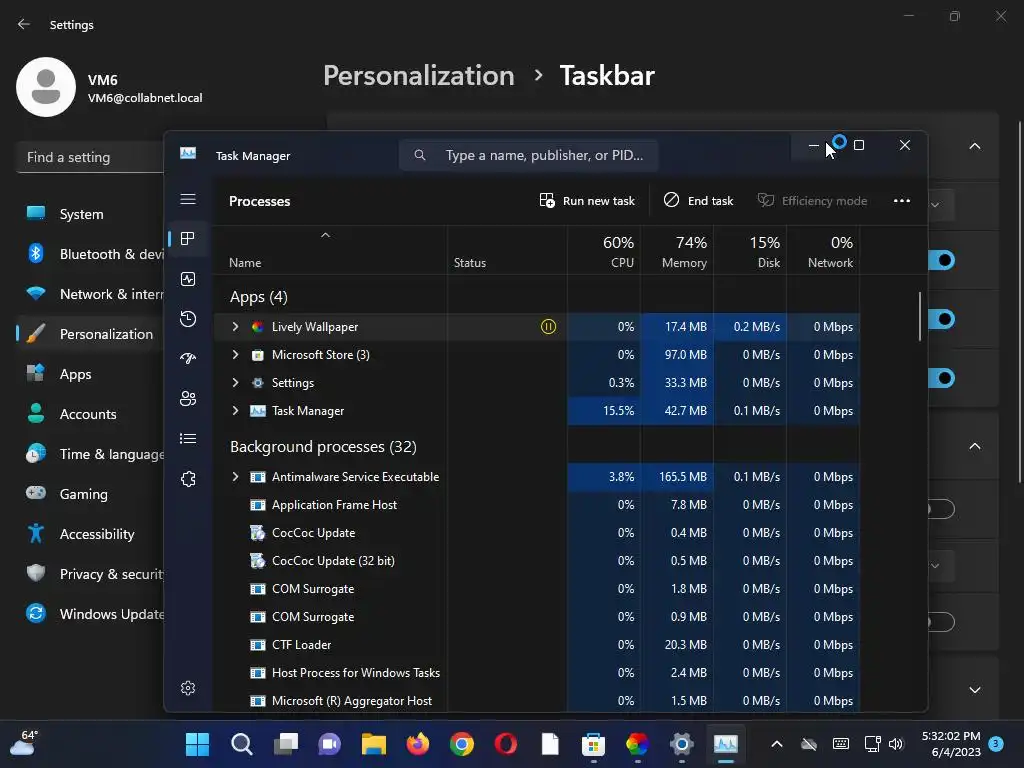
Task: Open weather widget showing 64°
Action: [23, 743]
